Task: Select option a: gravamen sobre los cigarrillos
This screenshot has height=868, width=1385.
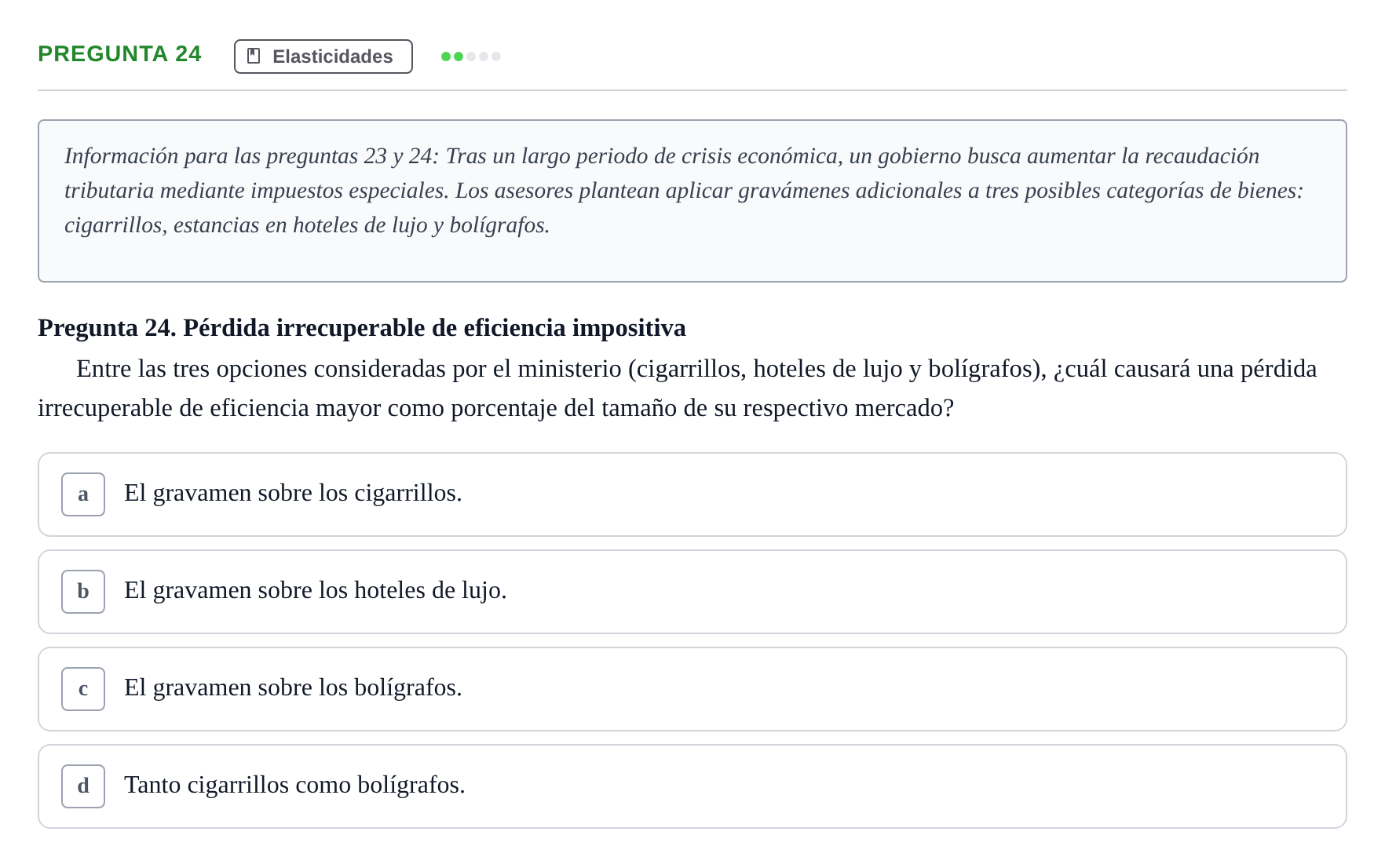Action: [692, 494]
